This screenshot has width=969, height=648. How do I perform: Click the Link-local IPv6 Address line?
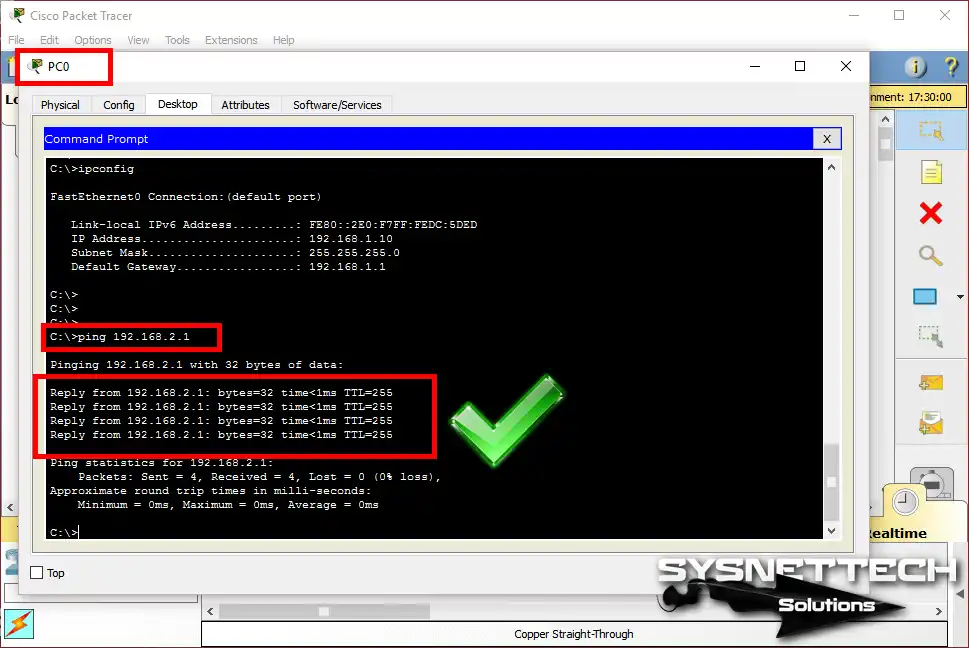click(x=274, y=225)
